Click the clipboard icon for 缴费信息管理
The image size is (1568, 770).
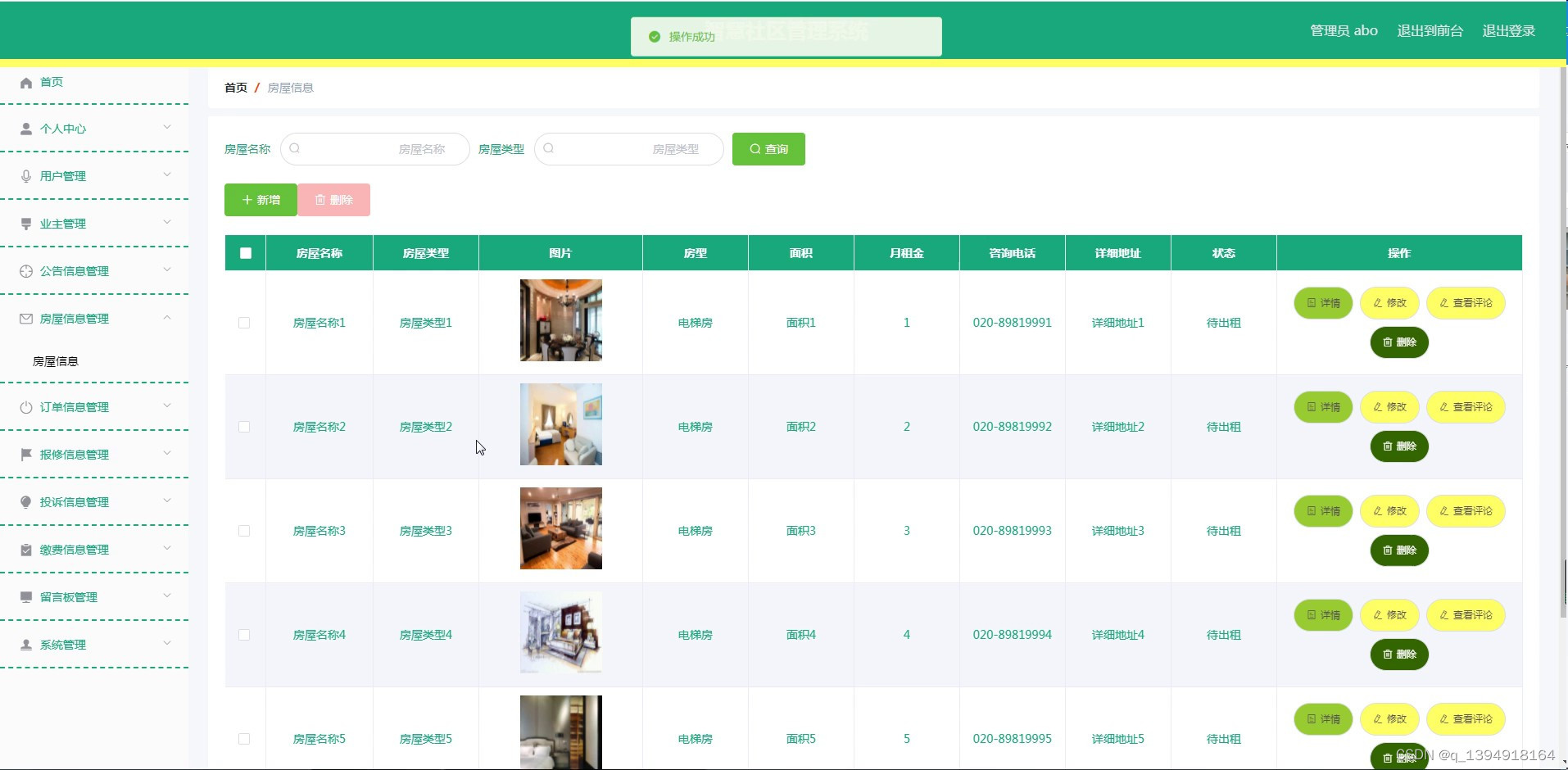[x=26, y=550]
